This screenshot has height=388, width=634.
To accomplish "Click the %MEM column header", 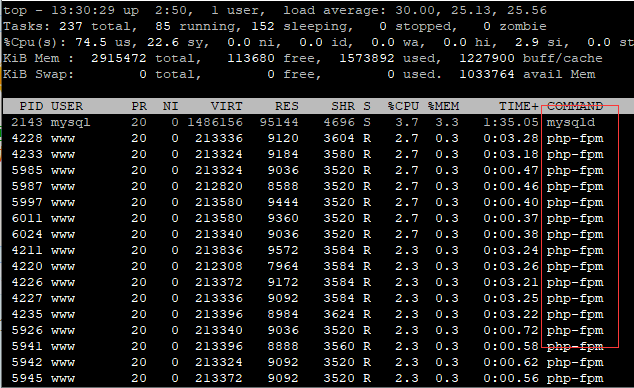I will pos(443,106).
